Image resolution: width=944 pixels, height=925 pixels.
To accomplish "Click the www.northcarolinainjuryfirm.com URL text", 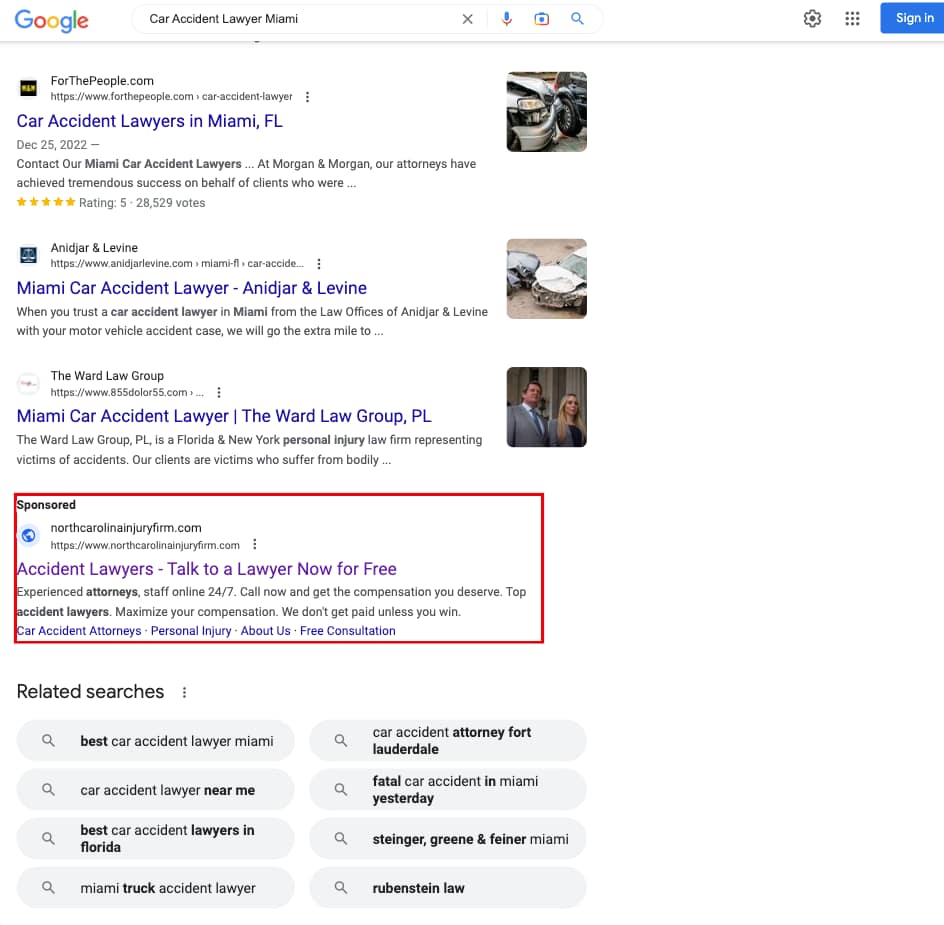I will (145, 546).
